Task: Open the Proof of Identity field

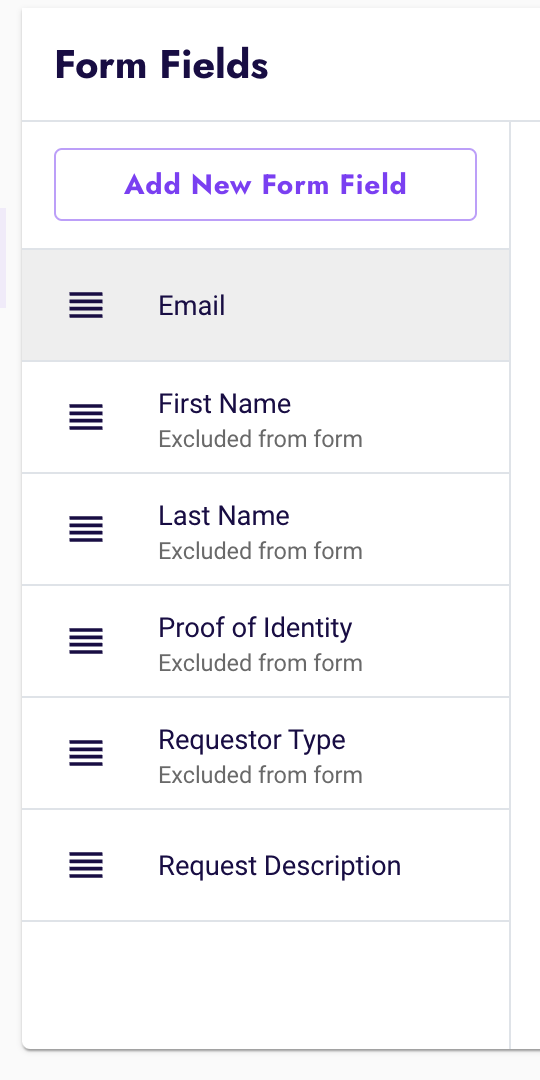Action: tap(266, 641)
